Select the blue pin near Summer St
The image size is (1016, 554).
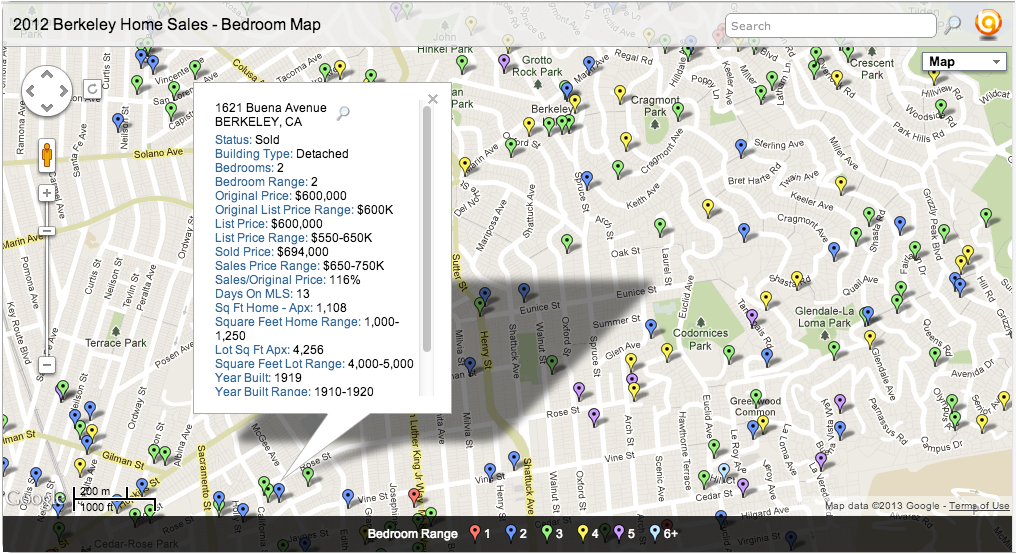point(651,328)
